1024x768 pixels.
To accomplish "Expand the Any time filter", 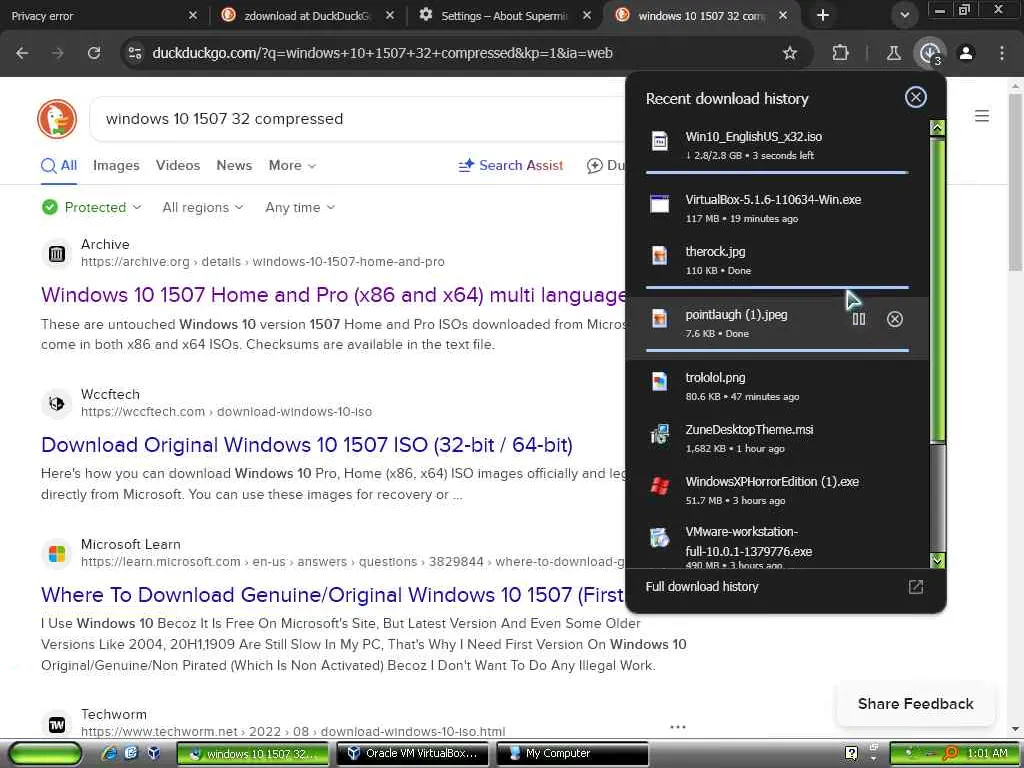I will tap(300, 207).
